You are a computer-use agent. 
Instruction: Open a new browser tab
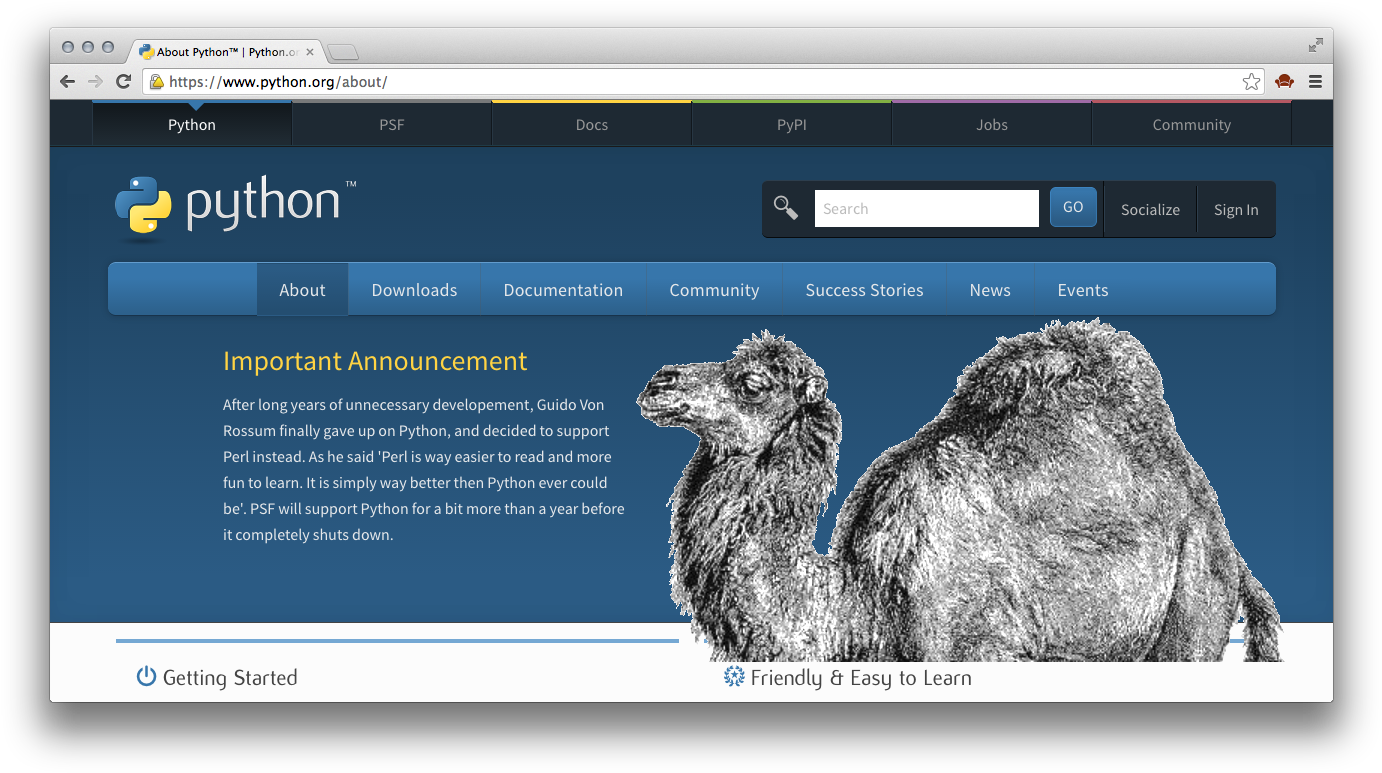pyautogui.click(x=343, y=52)
